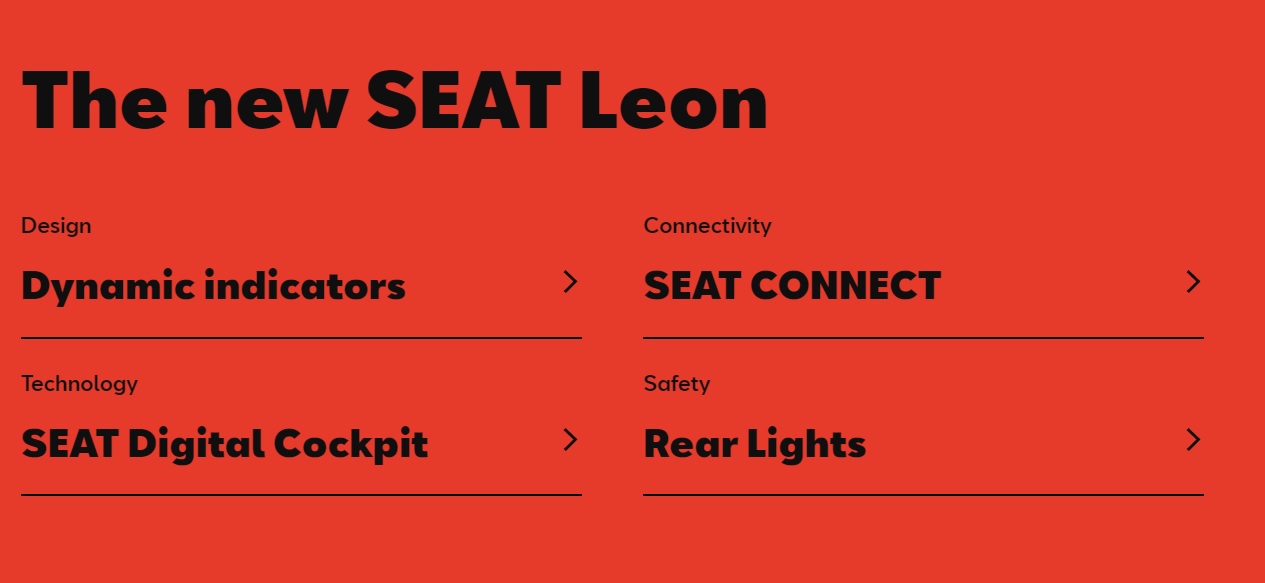The width and height of the screenshot is (1265, 583).
Task: Click the divider line under SEAT Digital Cockpit
Action: click(301, 495)
